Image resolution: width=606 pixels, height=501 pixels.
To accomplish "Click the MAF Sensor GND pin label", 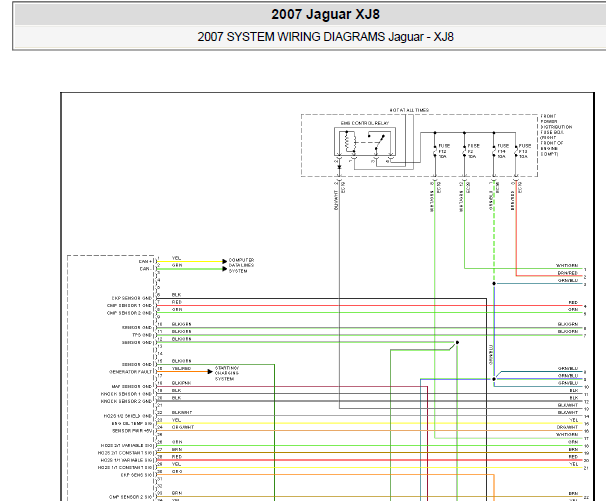I will 132,387.
